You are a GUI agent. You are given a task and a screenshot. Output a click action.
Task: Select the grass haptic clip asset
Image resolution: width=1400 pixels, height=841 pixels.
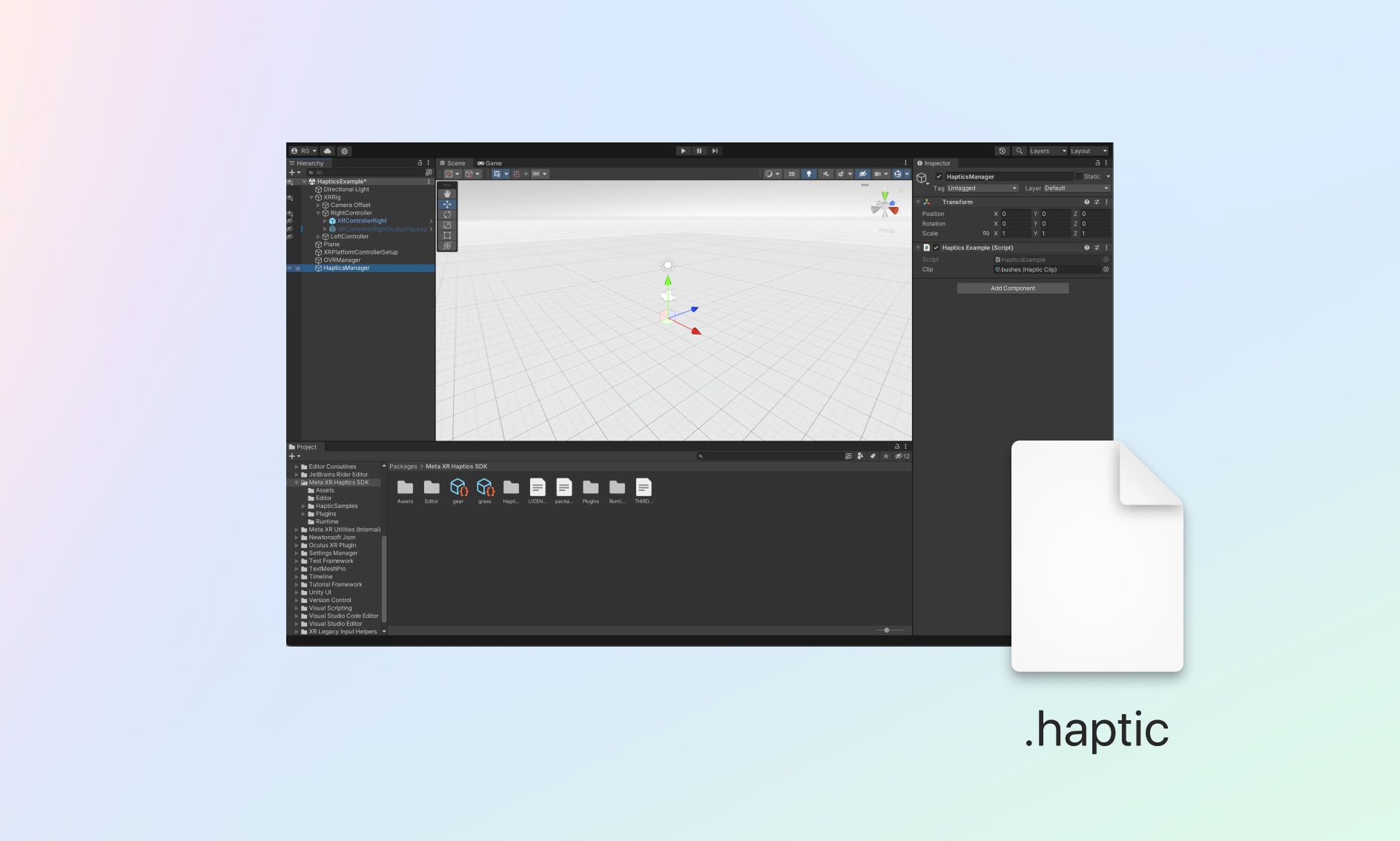[x=485, y=491]
